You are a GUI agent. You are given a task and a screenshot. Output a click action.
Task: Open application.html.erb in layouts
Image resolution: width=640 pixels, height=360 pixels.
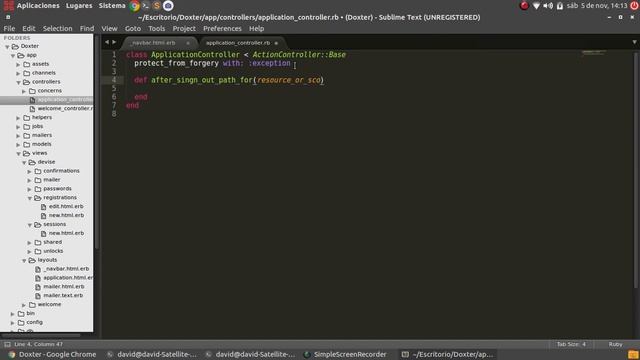(x=68, y=278)
